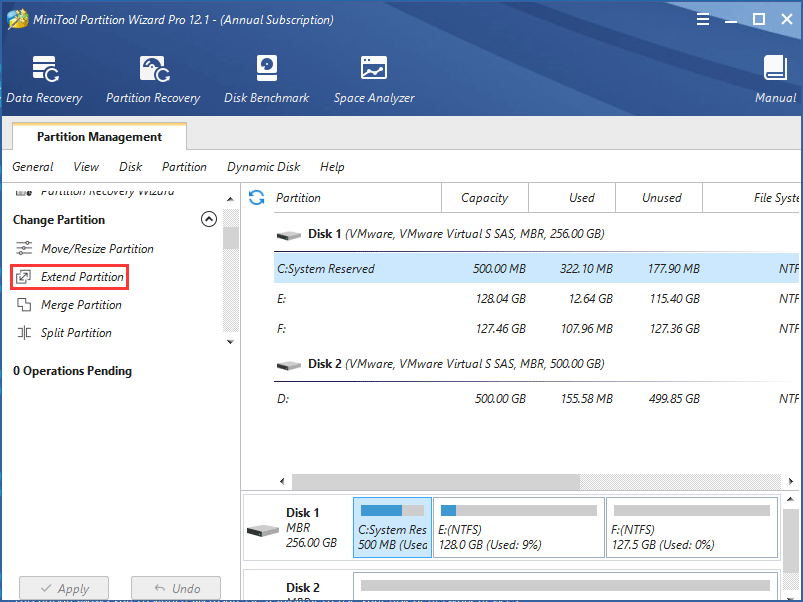
Task: Click the partition list left scroll arrow
Action: (x=282, y=481)
